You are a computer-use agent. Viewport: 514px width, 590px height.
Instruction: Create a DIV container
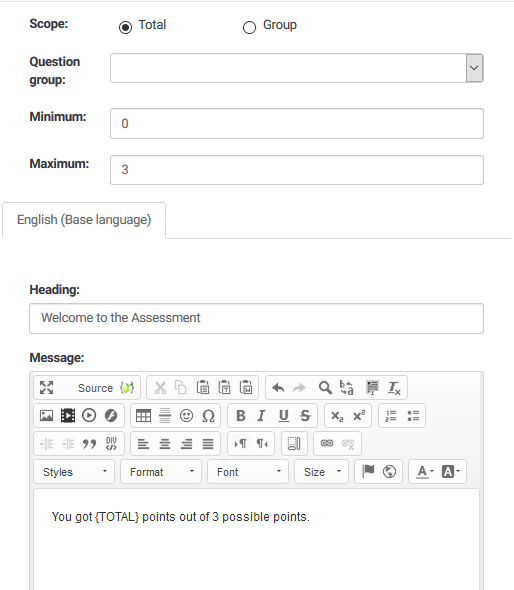[111, 444]
